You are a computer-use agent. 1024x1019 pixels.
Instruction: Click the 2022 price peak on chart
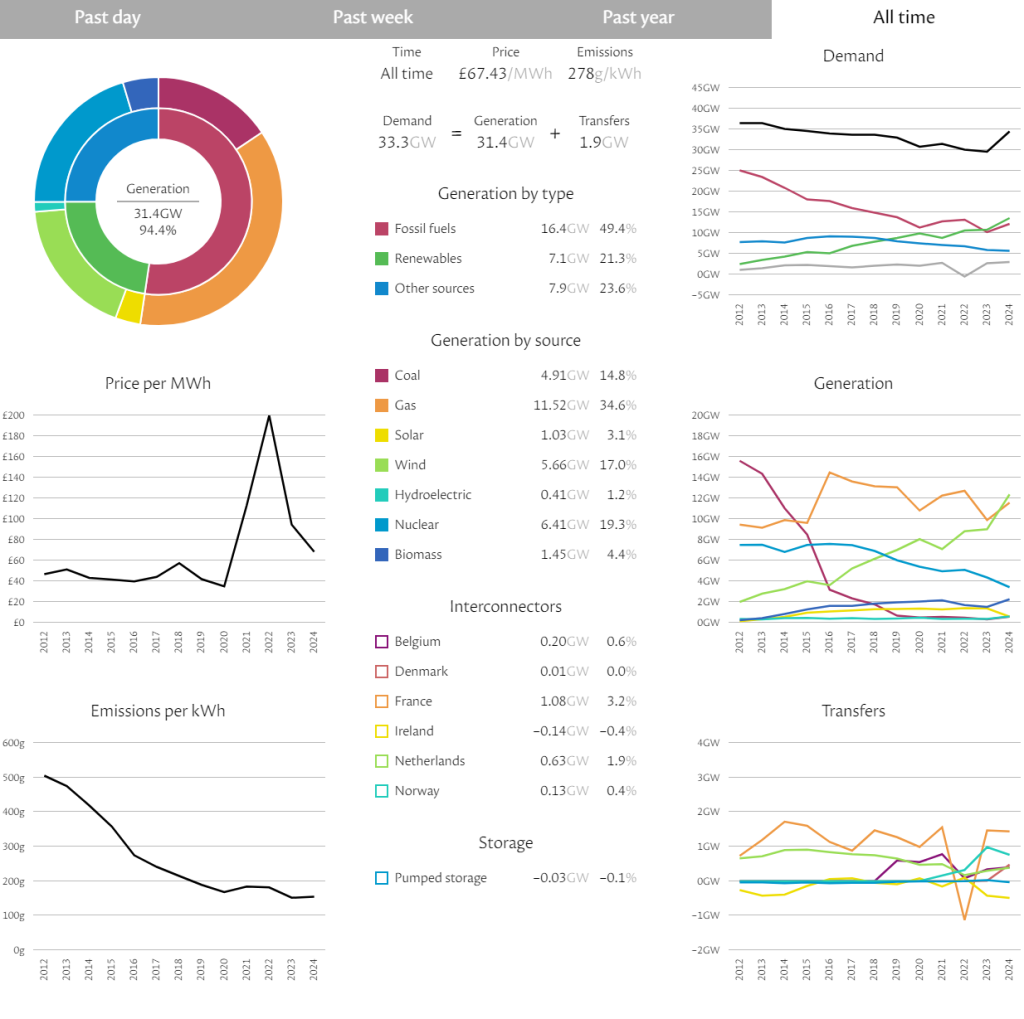tap(269, 416)
